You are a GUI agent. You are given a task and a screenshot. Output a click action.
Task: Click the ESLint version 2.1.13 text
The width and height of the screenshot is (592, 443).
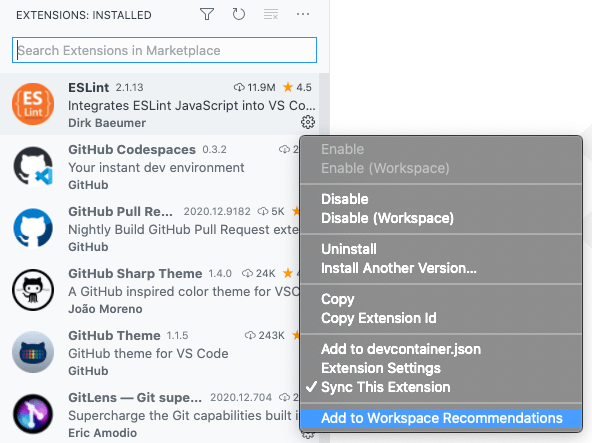[130, 88]
